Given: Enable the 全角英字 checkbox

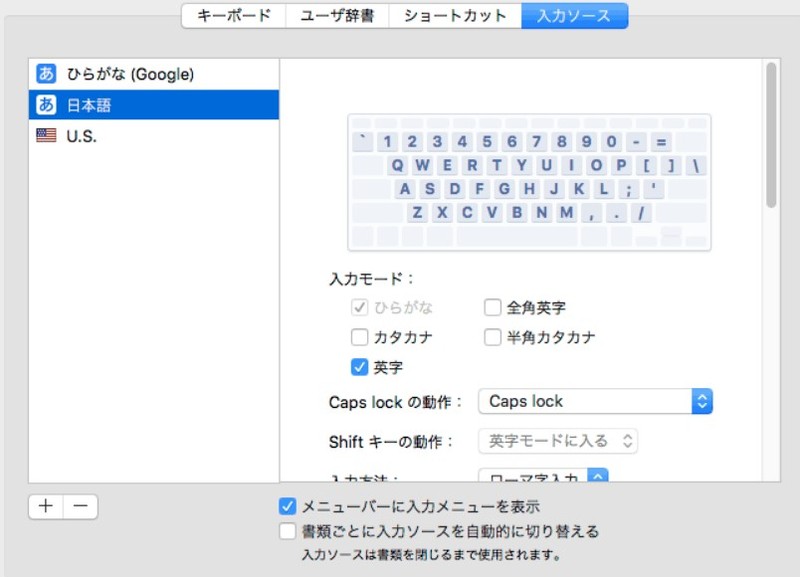Looking at the screenshot, I should click(493, 308).
